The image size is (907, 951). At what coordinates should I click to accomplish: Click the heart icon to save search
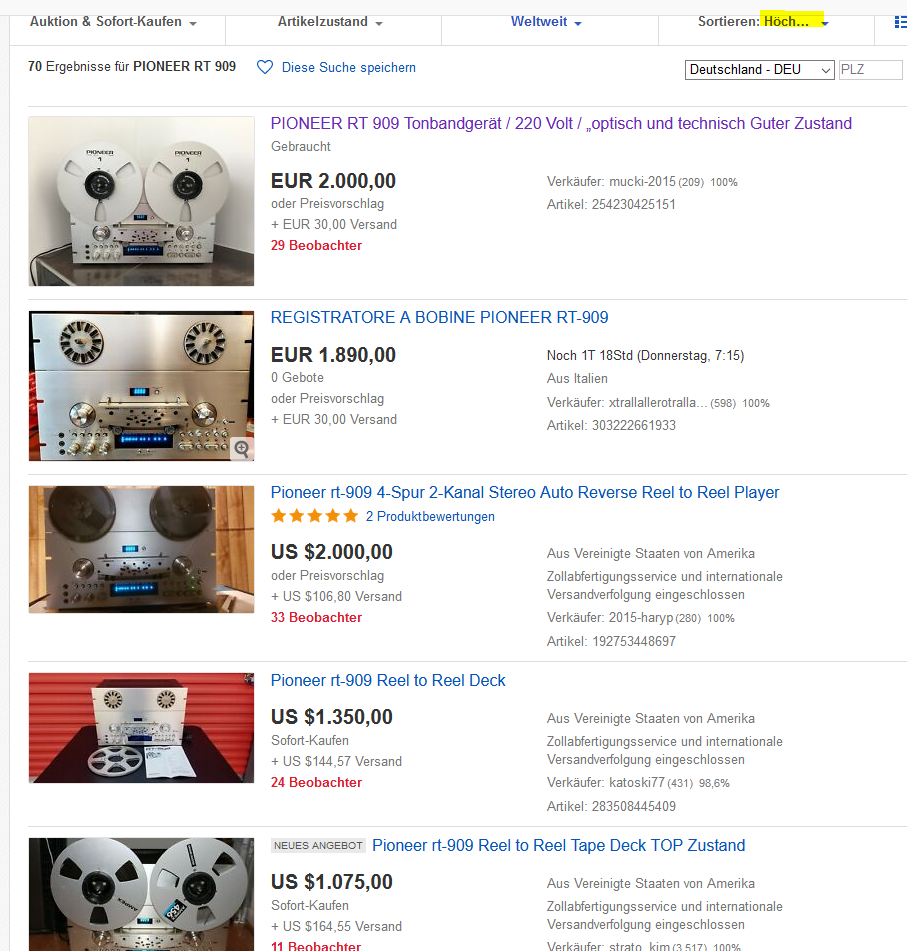pyautogui.click(x=265, y=67)
